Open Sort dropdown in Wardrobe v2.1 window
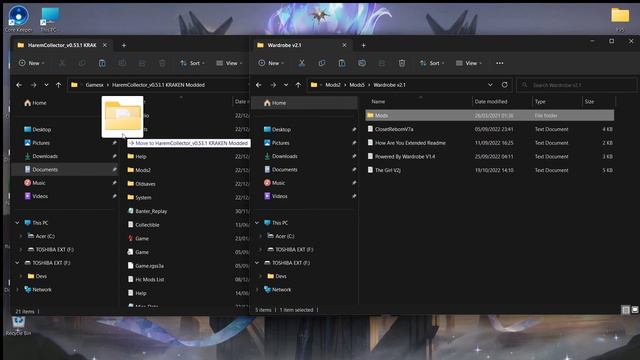Screen dimensions: 640x360 [x=432, y=63]
